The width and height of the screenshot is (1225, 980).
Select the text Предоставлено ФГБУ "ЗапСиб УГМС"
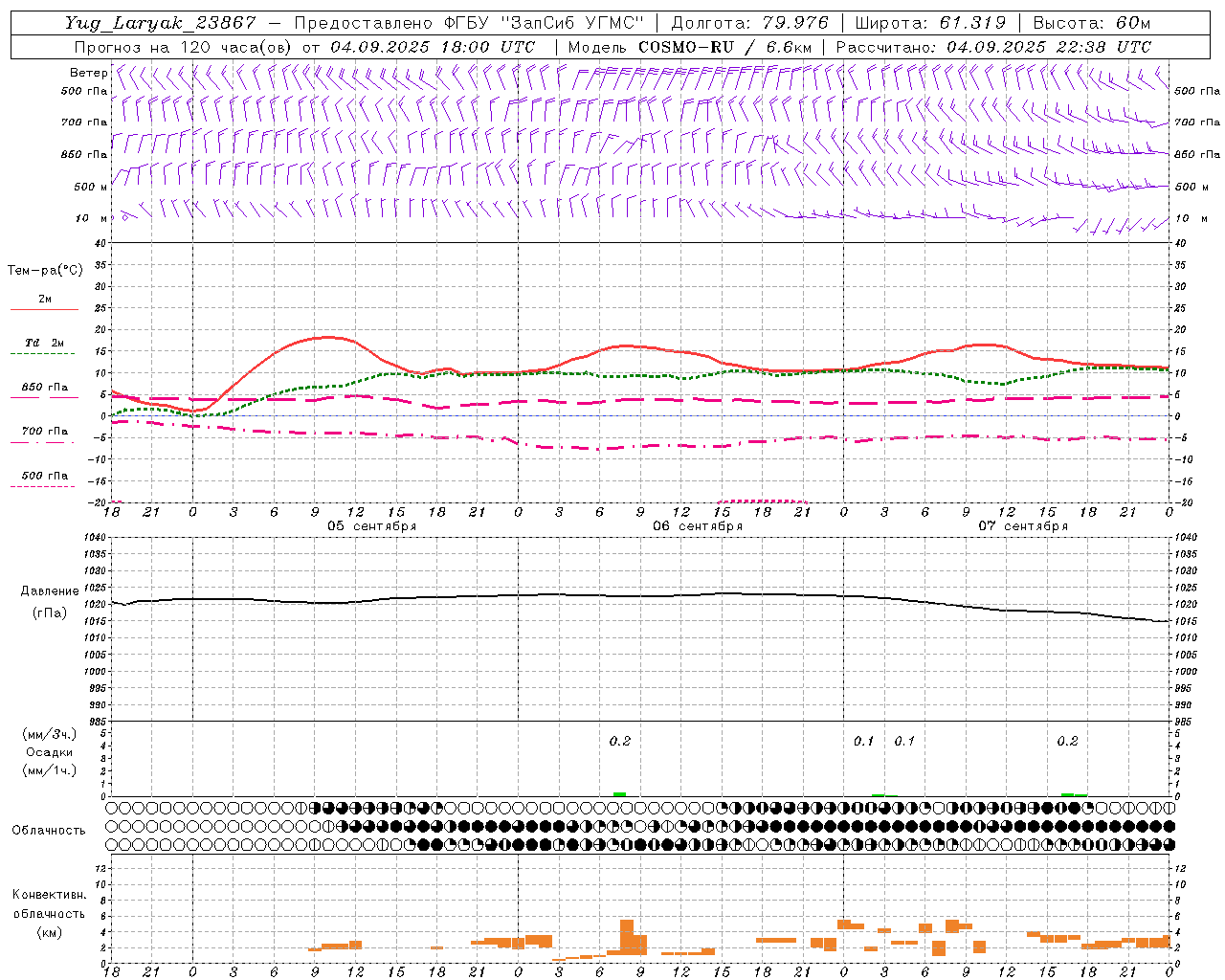[469, 23]
